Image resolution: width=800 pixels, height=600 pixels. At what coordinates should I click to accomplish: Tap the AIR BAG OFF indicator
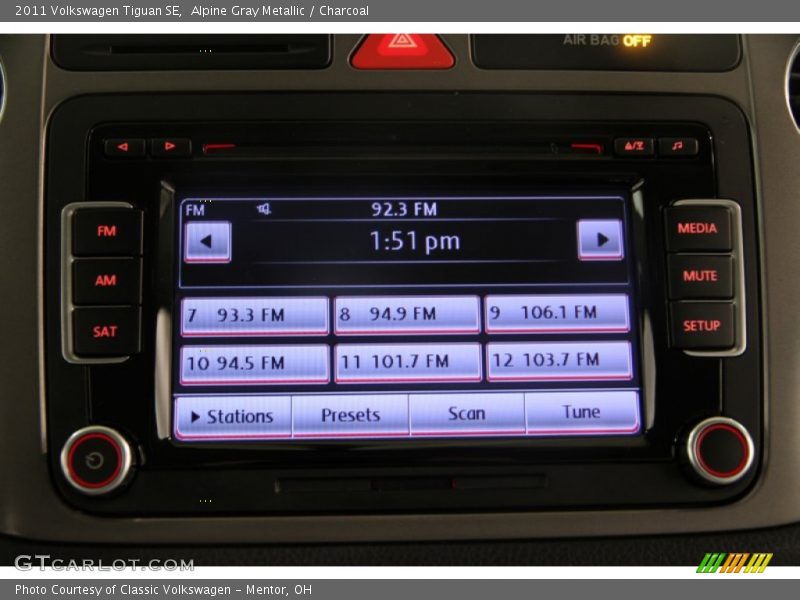click(607, 40)
